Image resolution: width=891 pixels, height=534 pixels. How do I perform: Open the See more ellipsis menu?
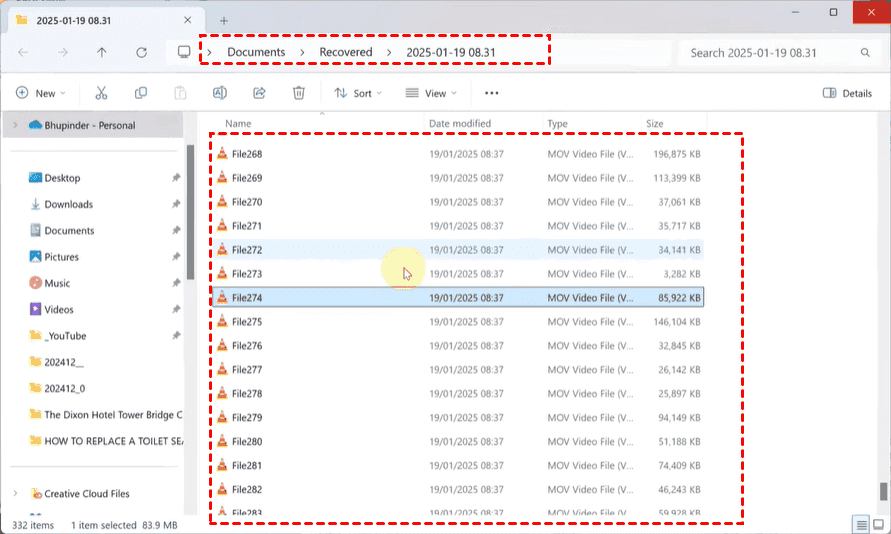pos(491,93)
